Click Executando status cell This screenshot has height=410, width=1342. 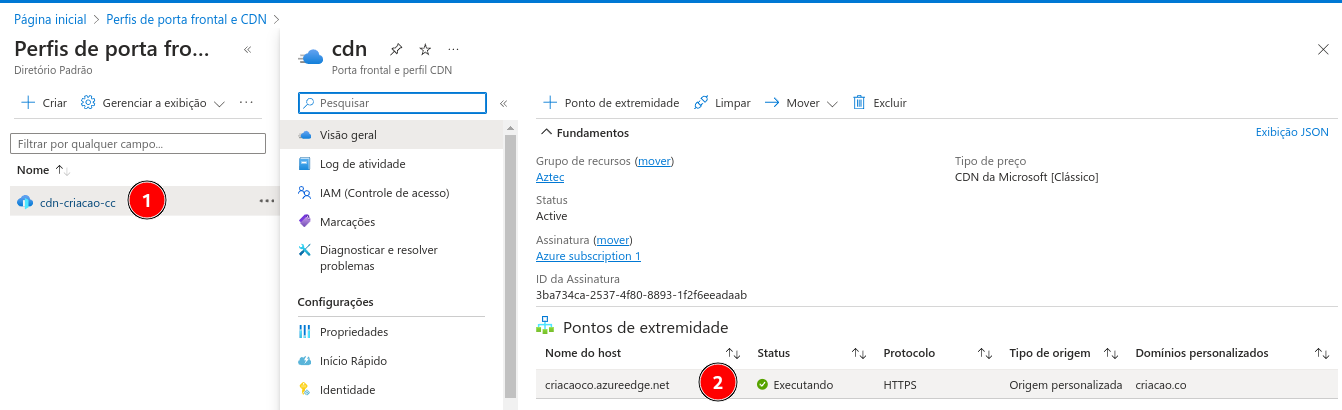[x=795, y=385]
